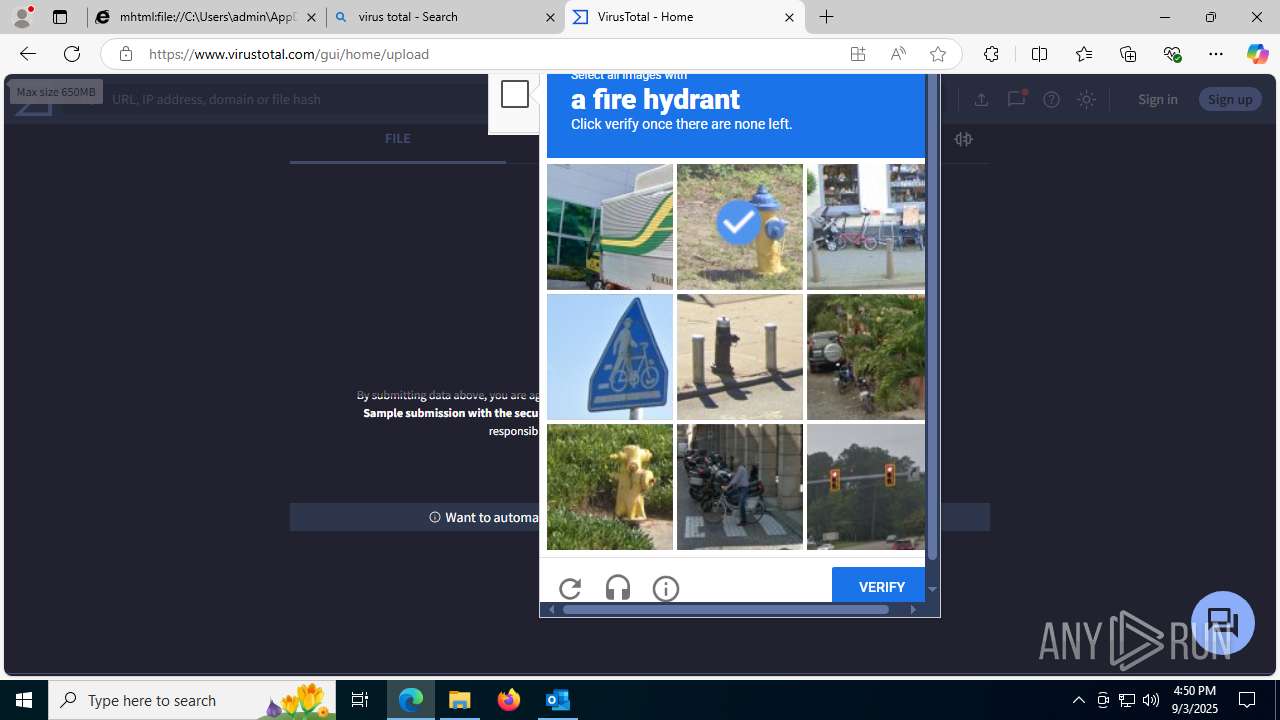Switch to virus total Search tab
Screen dimensions: 1280x720
tap(445, 17)
